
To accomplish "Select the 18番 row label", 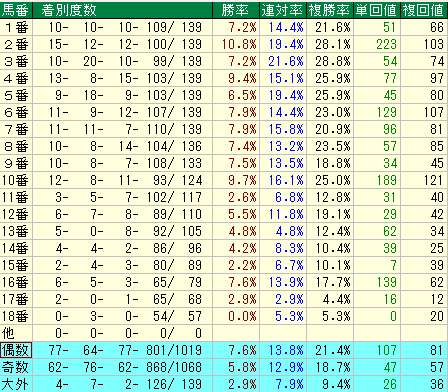I will [15, 316].
